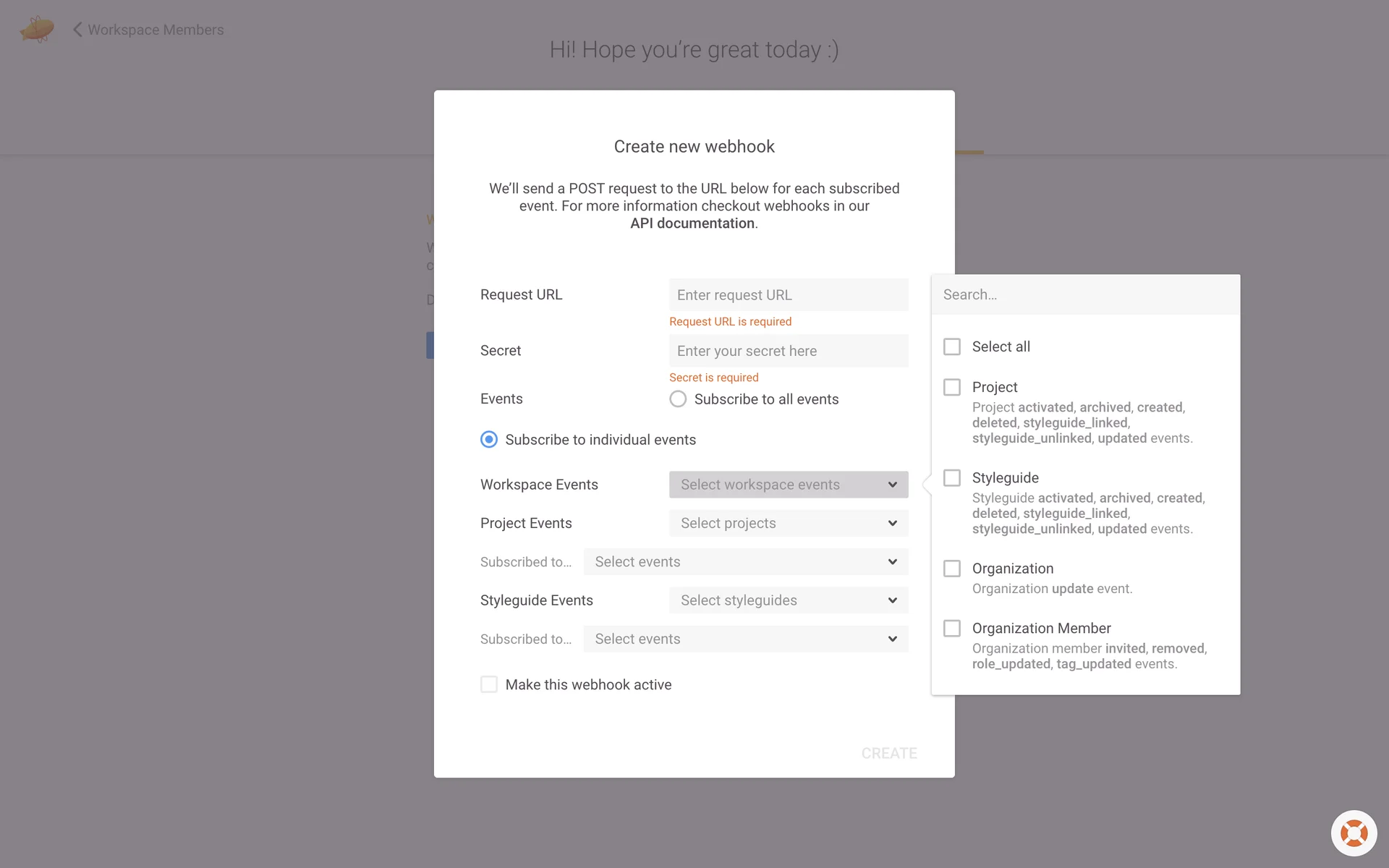The image size is (1389, 868).
Task: Open Select events dropdown under Project Events
Action: pyautogui.click(x=745, y=562)
